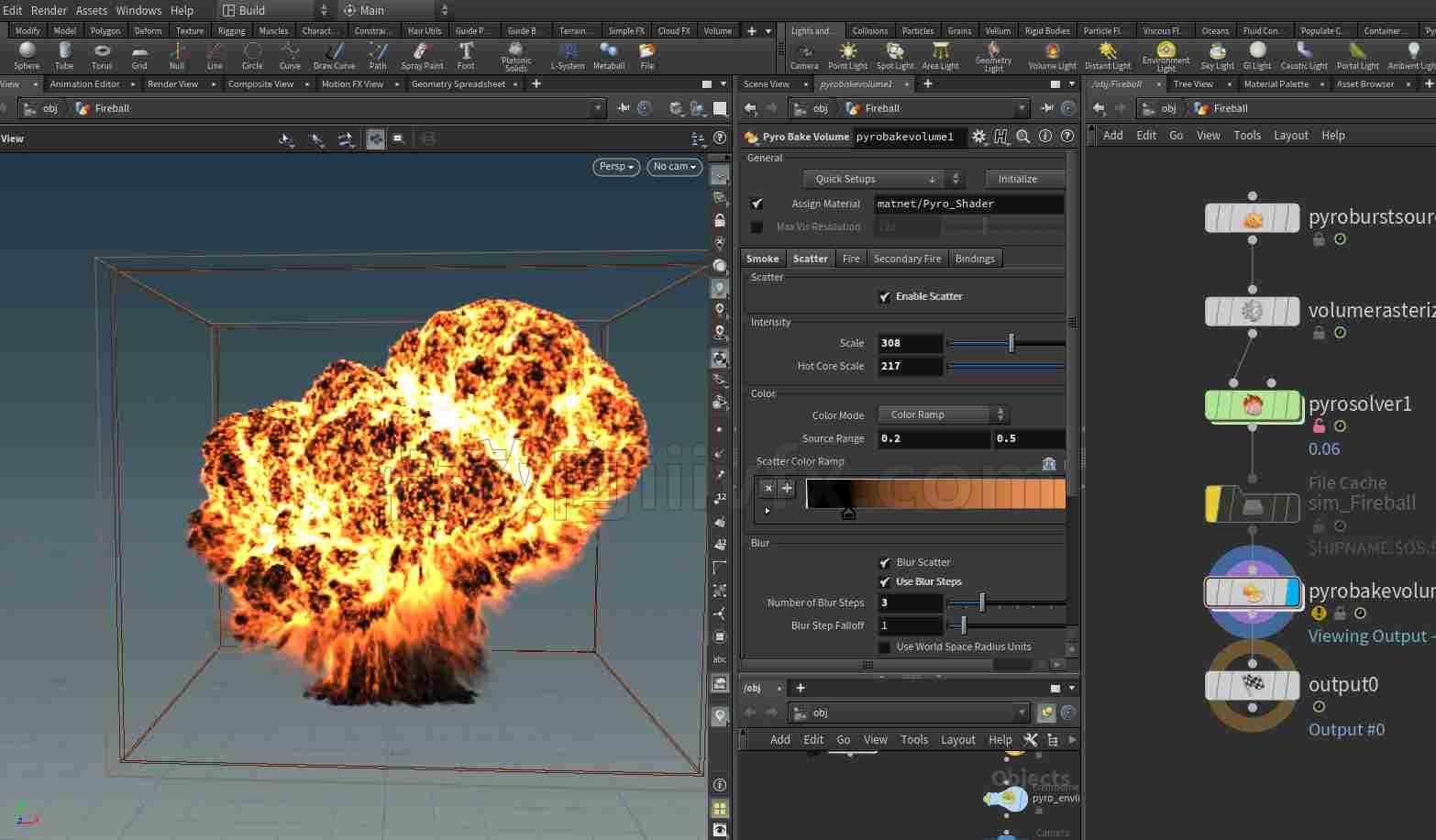Toggle the Max Vis Resolution checkbox
This screenshot has height=840, width=1436.
pos(757,227)
